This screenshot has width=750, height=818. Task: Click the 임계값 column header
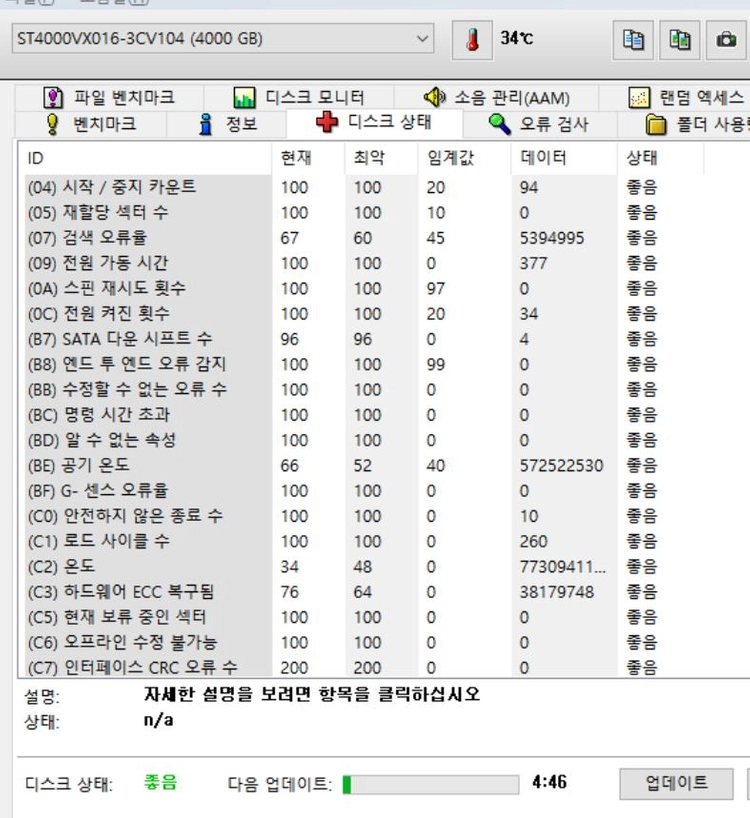pos(464,158)
